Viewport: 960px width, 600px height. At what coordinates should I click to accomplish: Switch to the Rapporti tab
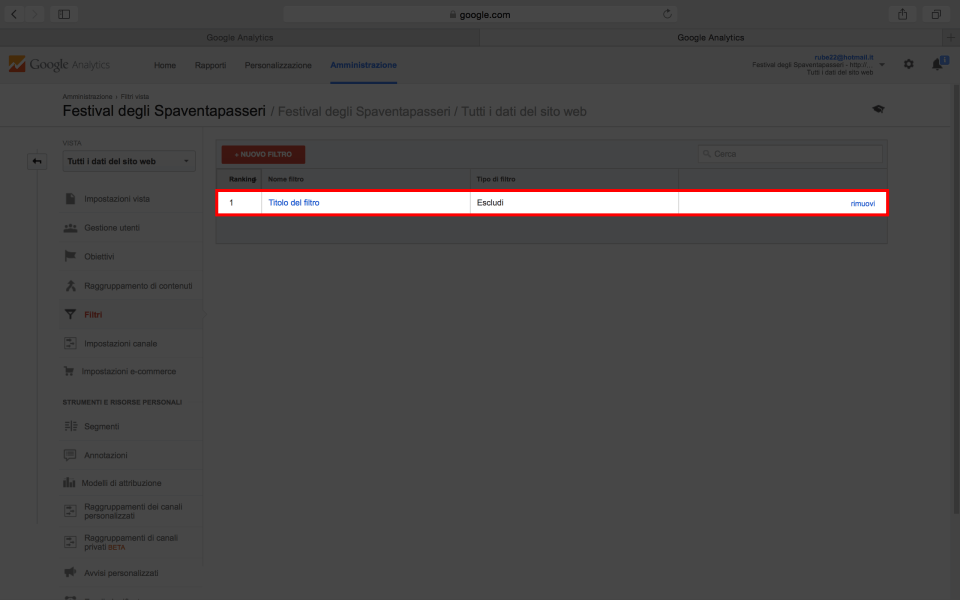(210, 64)
